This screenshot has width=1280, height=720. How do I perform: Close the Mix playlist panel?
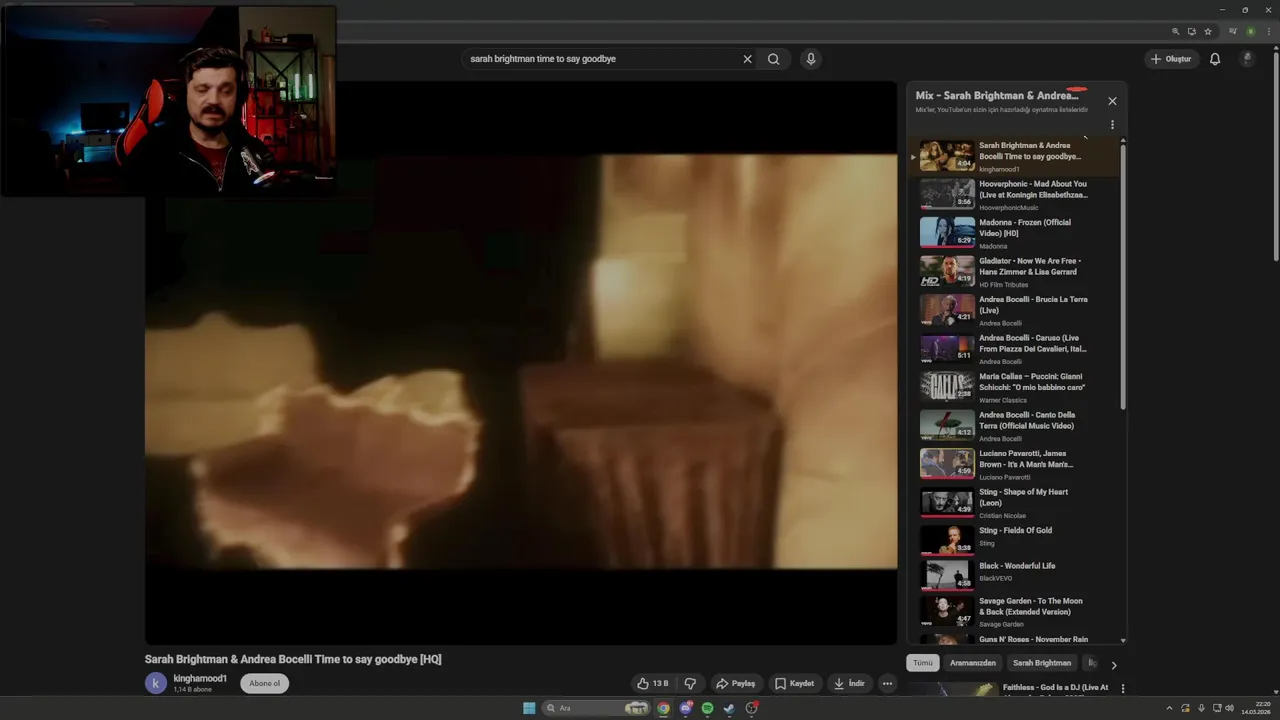tap(1112, 101)
